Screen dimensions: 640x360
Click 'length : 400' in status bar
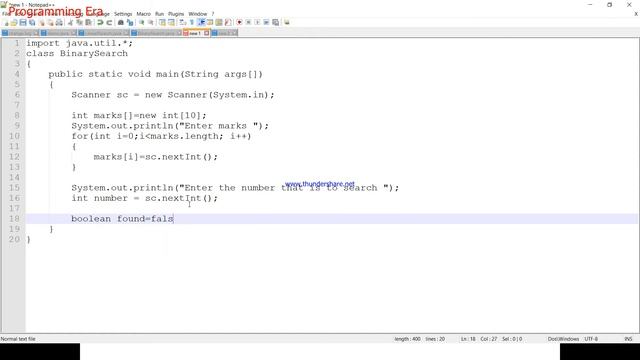click(407, 339)
